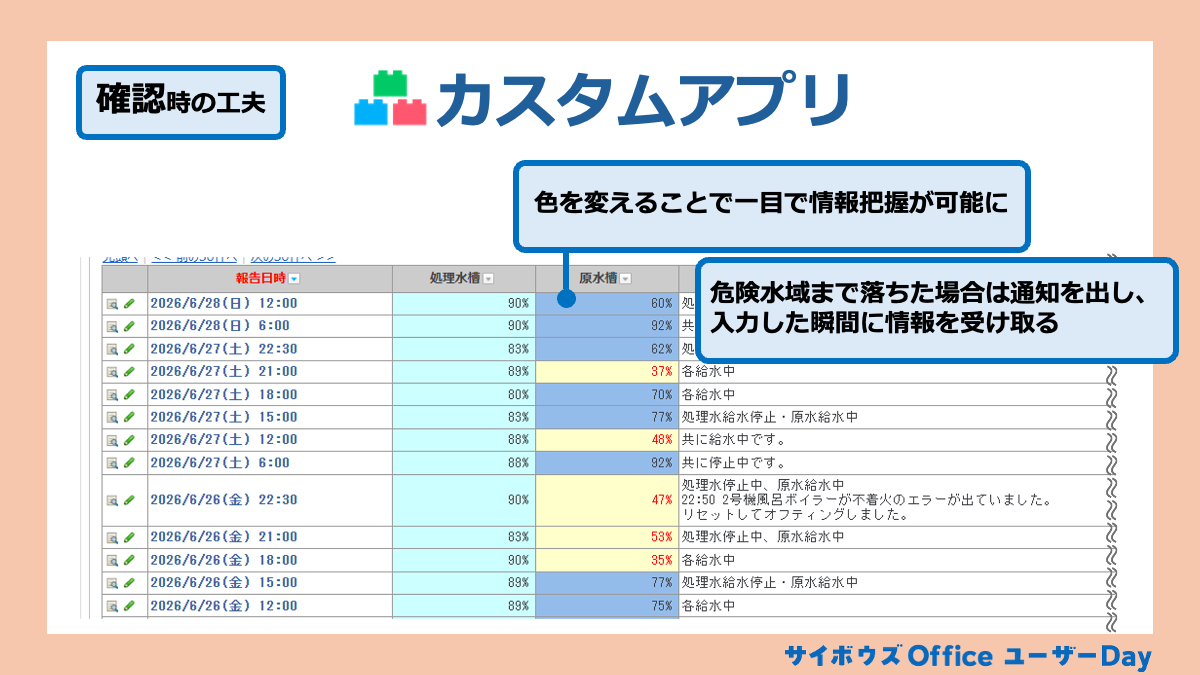
Task: Click pencil edit icon in 2026/6/28 6:00 row
Action: (129, 326)
